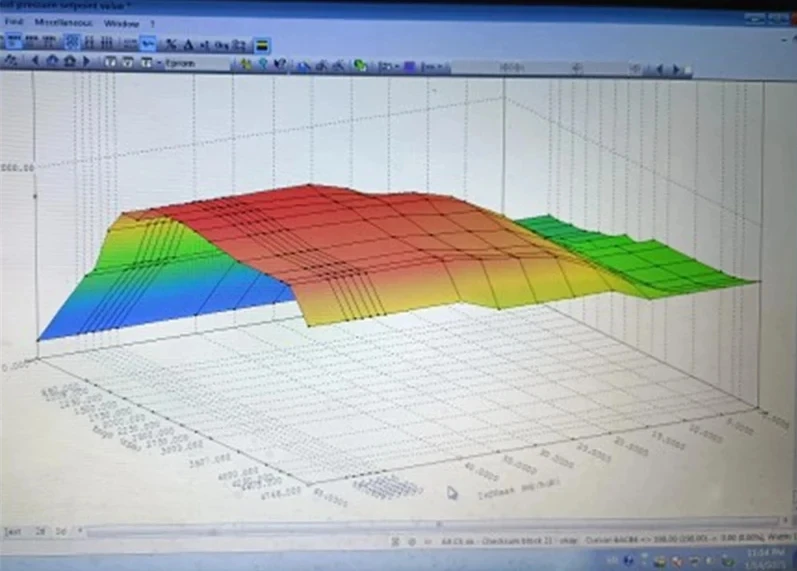This screenshot has height=571, width=797.
Task: Click the green-yellow arrows icon after Eprom
Action: coord(246,64)
